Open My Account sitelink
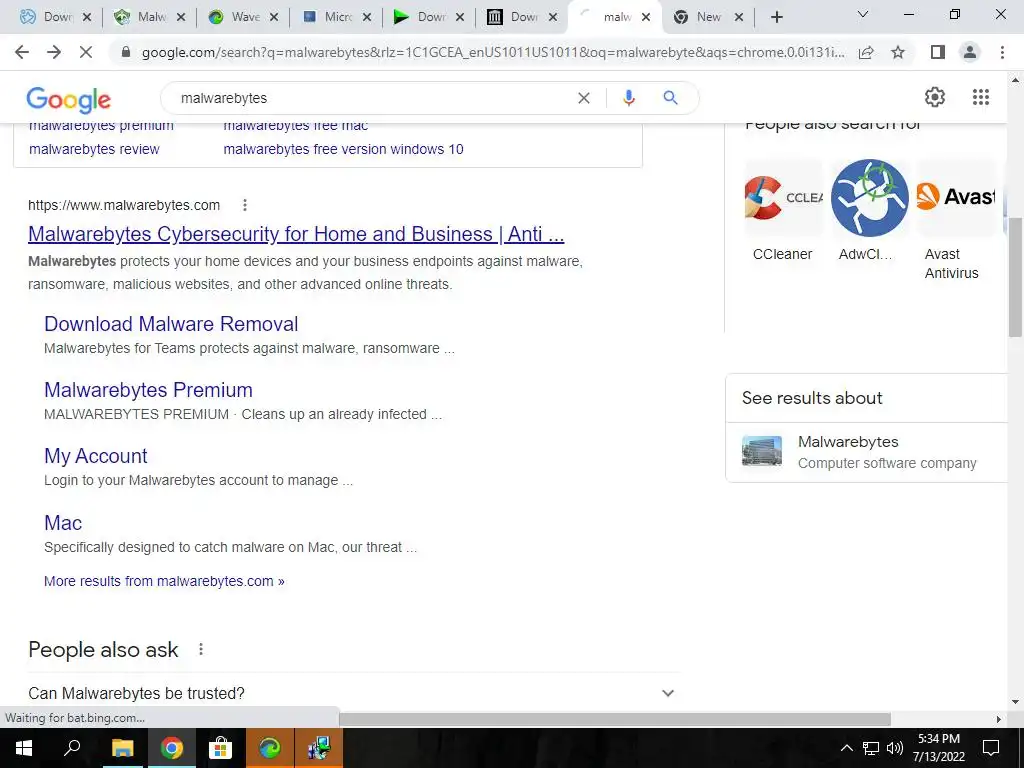Screen dimensions: 1024x768 pos(96,456)
